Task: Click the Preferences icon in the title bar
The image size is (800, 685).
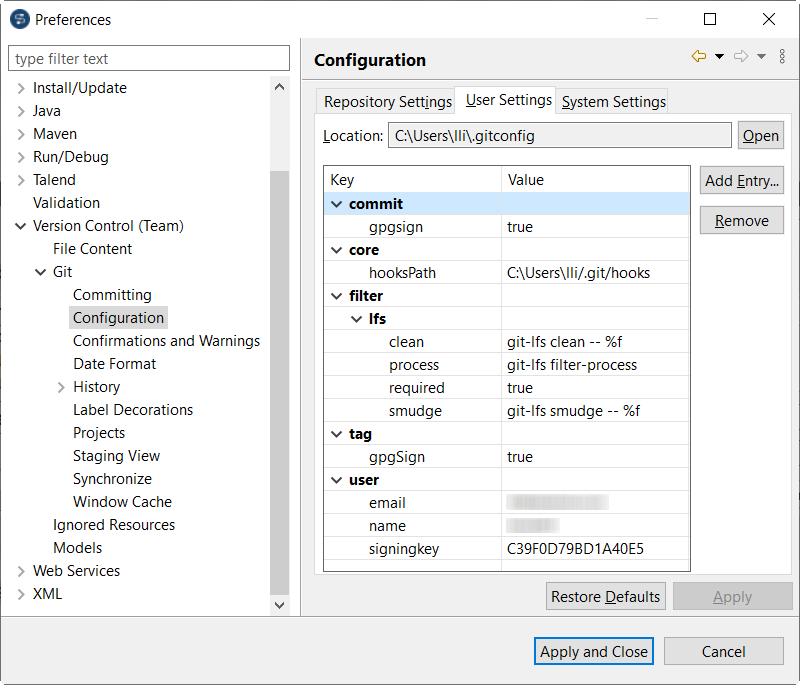Action: point(20,19)
